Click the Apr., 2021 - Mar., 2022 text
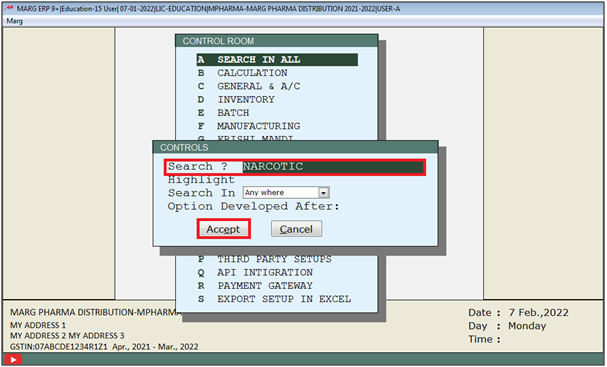607x367 pixels. [x=155, y=346]
